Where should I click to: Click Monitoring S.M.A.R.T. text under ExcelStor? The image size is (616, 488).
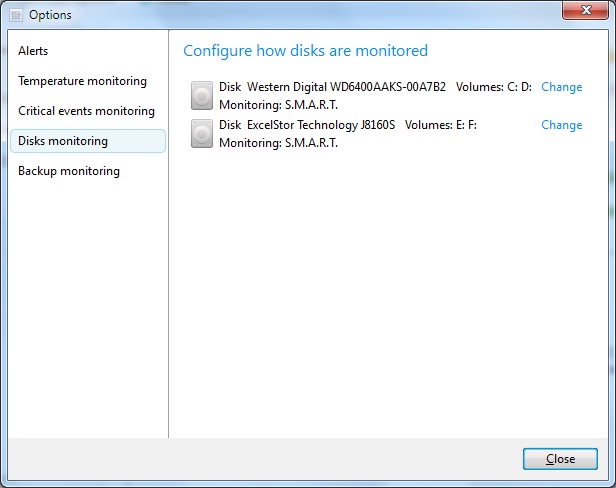[x=278, y=143]
